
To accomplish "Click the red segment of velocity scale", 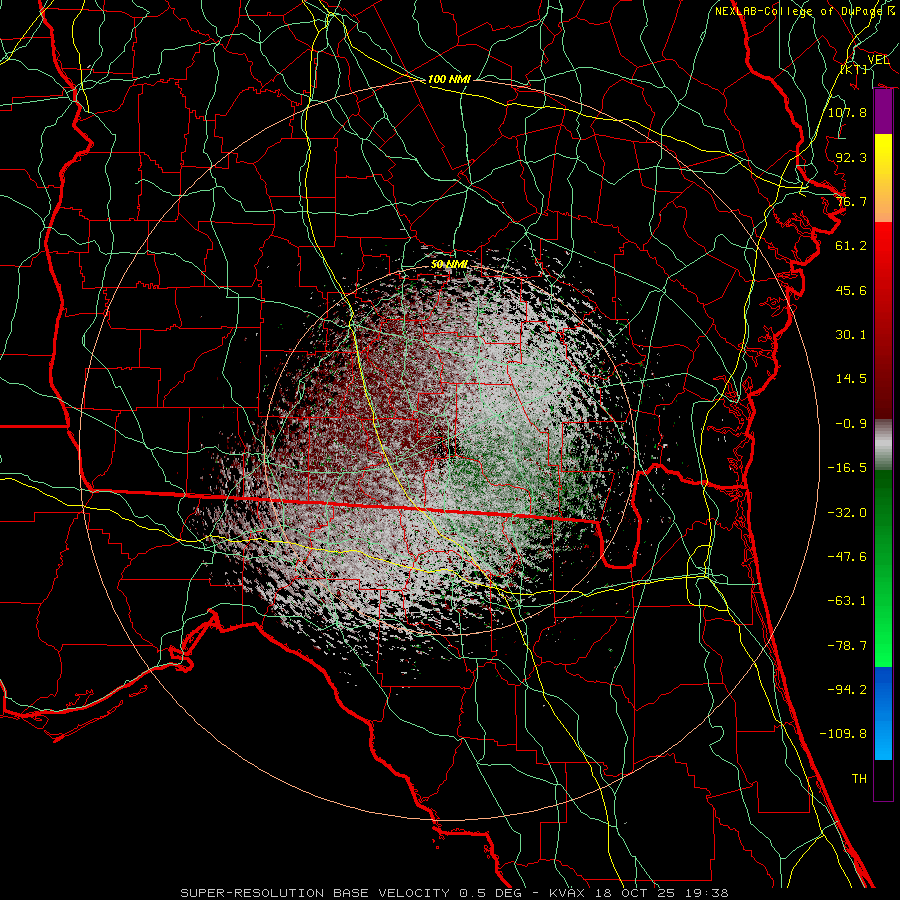I will (883, 320).
